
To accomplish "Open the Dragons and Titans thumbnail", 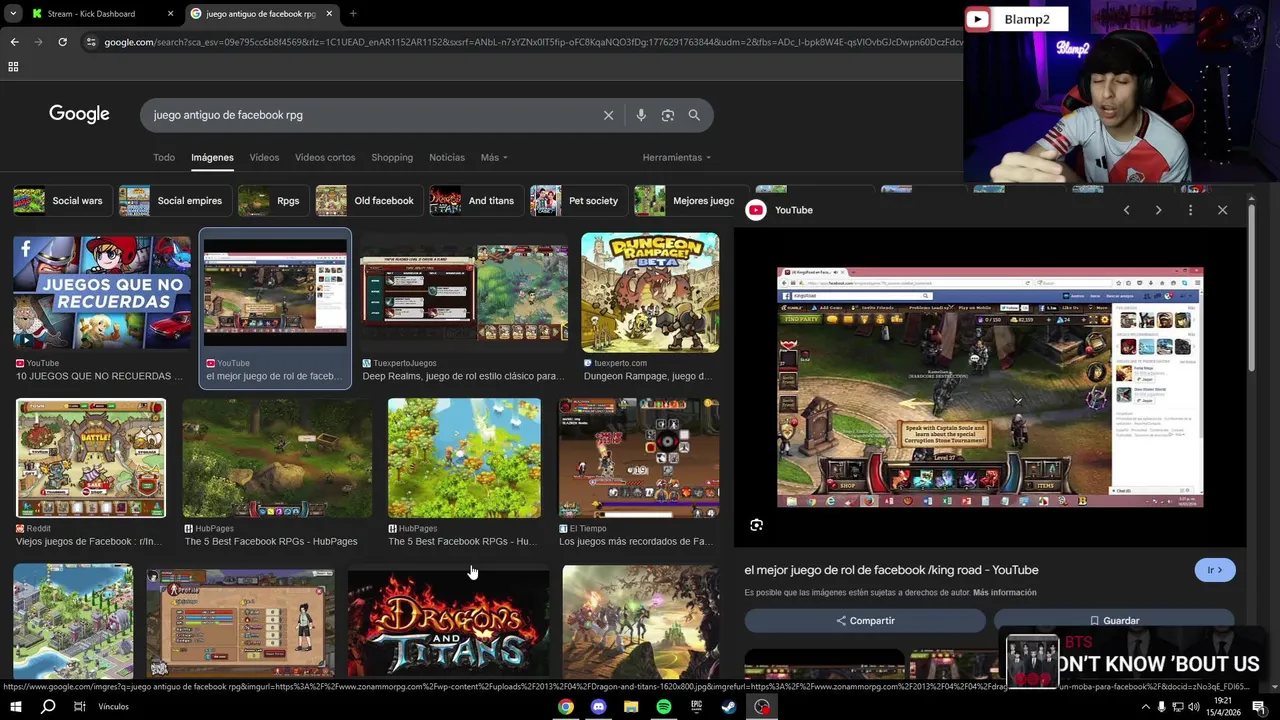I will pos(448,622).
